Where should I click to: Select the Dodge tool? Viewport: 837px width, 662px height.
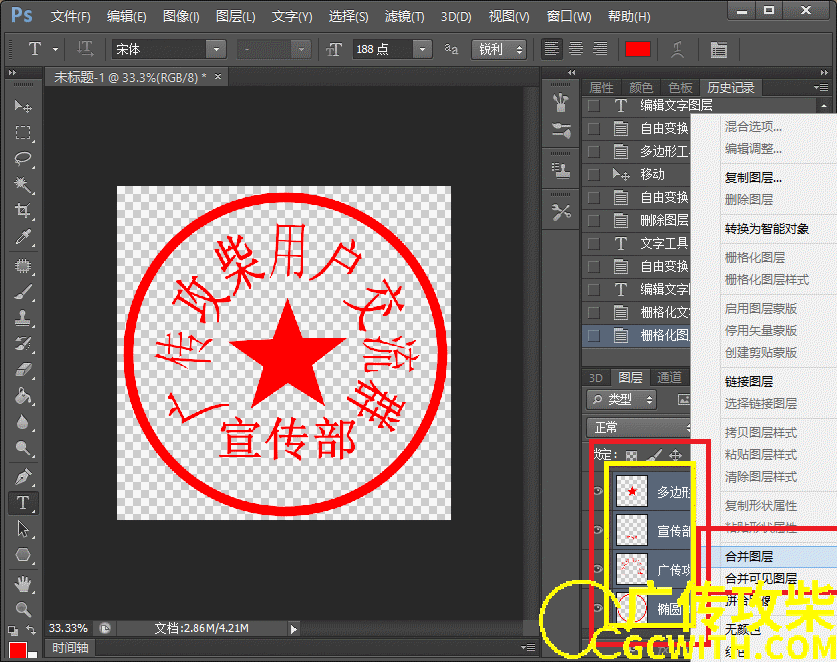tap(23, 448)
